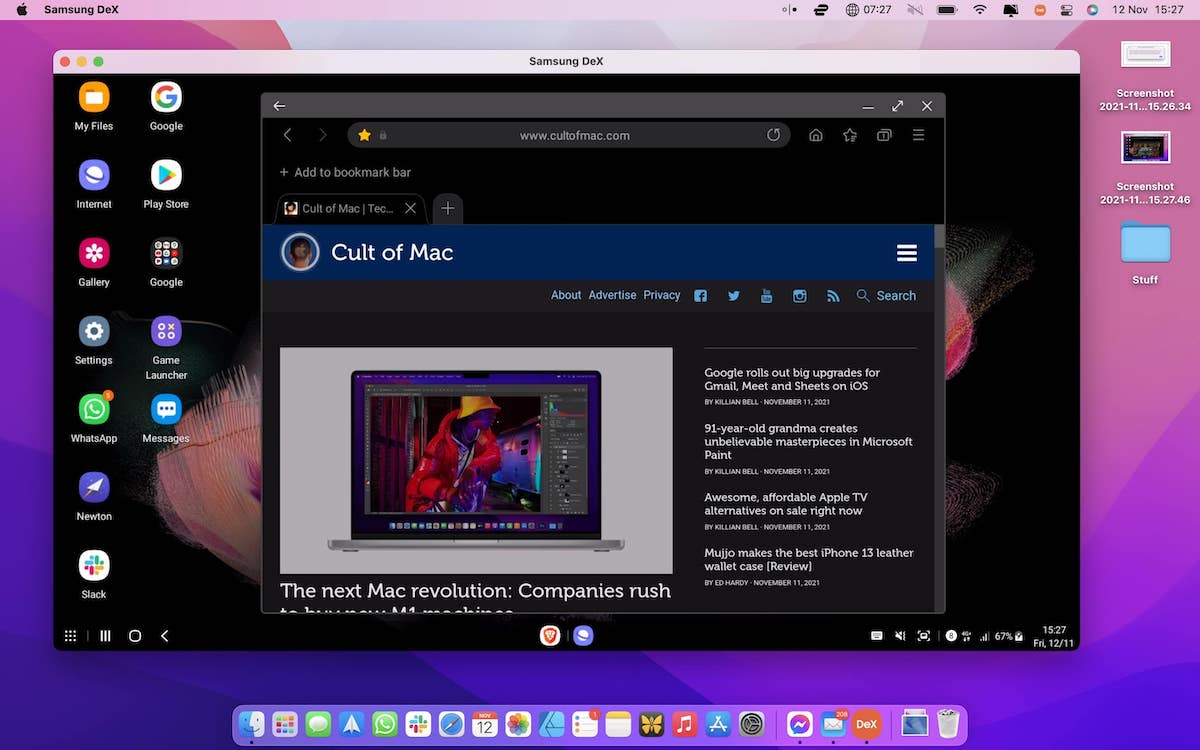Open the Gallery app icon
Viewport: 1200px width, 750px height.
click(94, 254)
